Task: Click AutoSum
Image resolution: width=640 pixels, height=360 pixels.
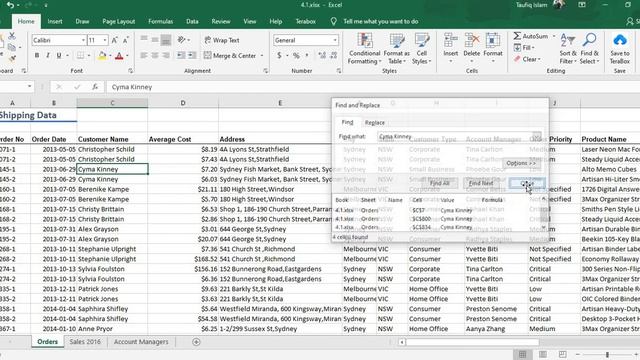Action: point(530,36)
